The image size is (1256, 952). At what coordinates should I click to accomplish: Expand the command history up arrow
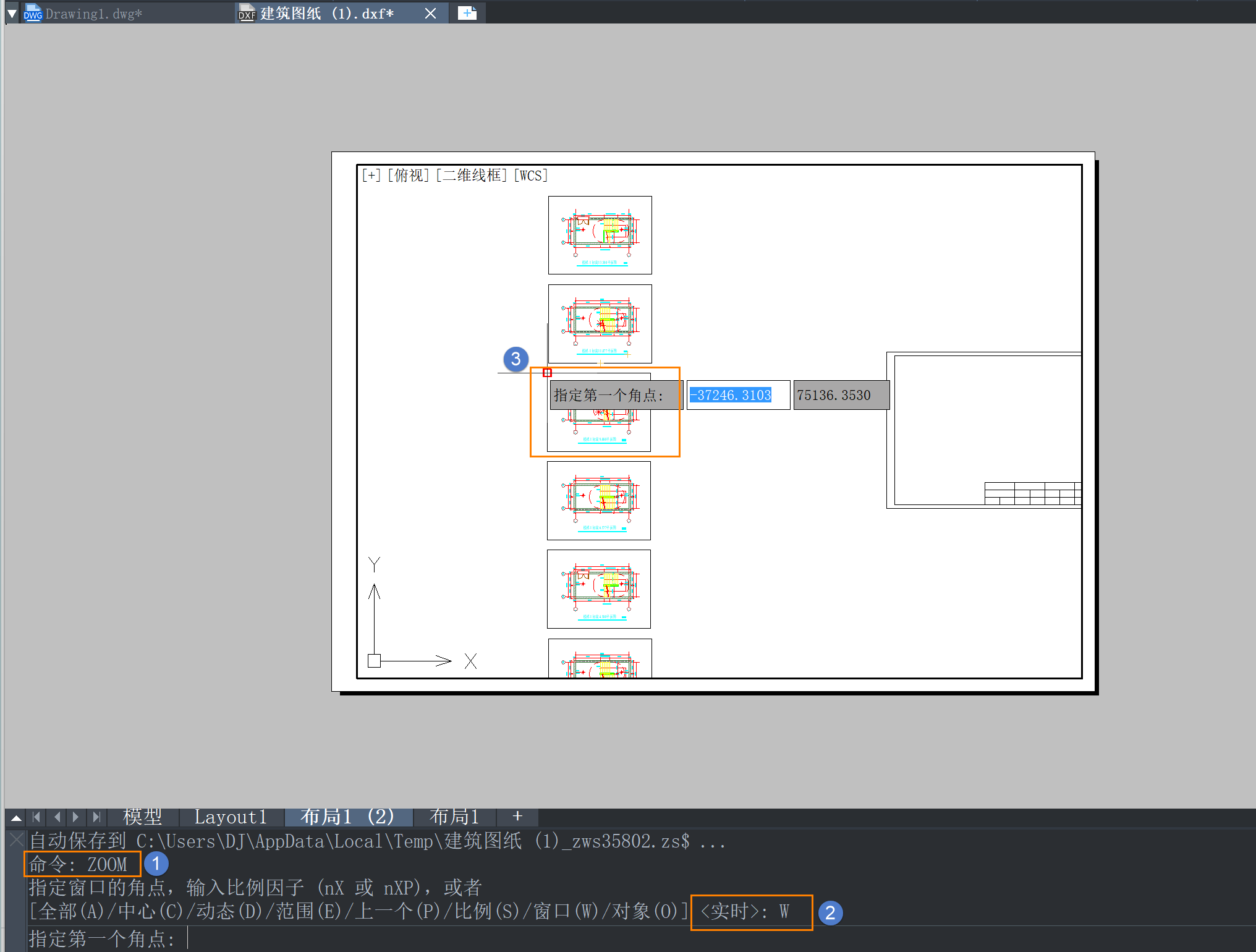pos(17,817)
